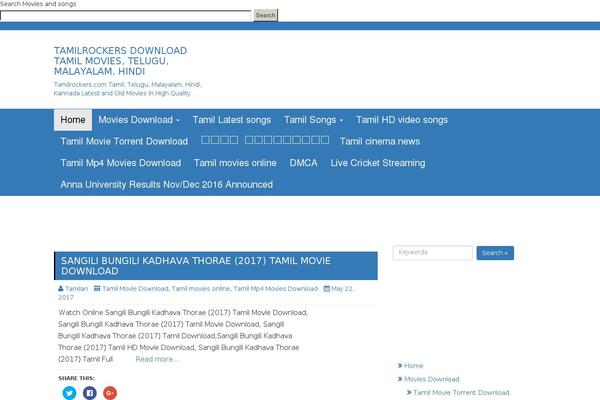Click chevron icon beside sidebar Movies Download
The image size is (600, 400).
click(x=400, y=379)
